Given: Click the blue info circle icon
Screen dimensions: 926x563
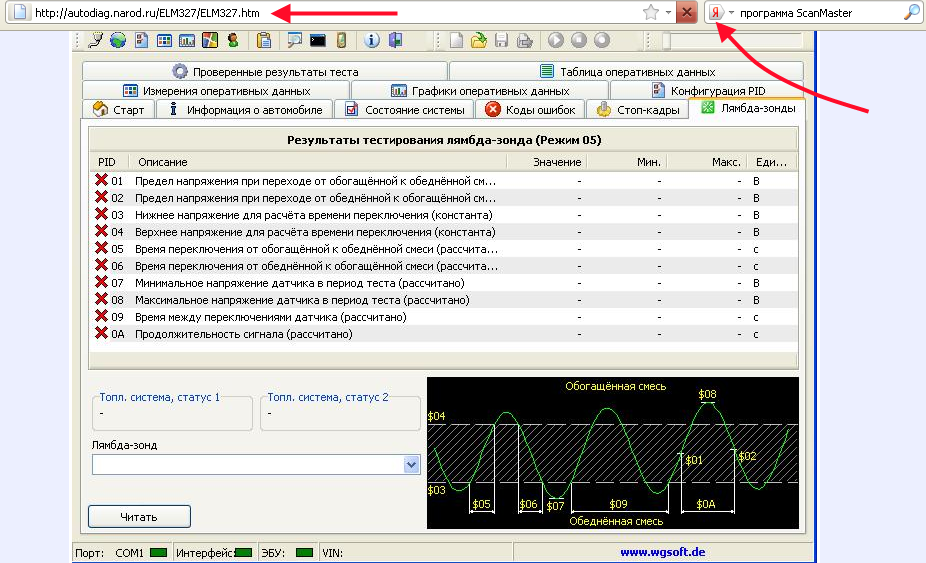Looking at the screenshot, I should click(x=371, y=40).
